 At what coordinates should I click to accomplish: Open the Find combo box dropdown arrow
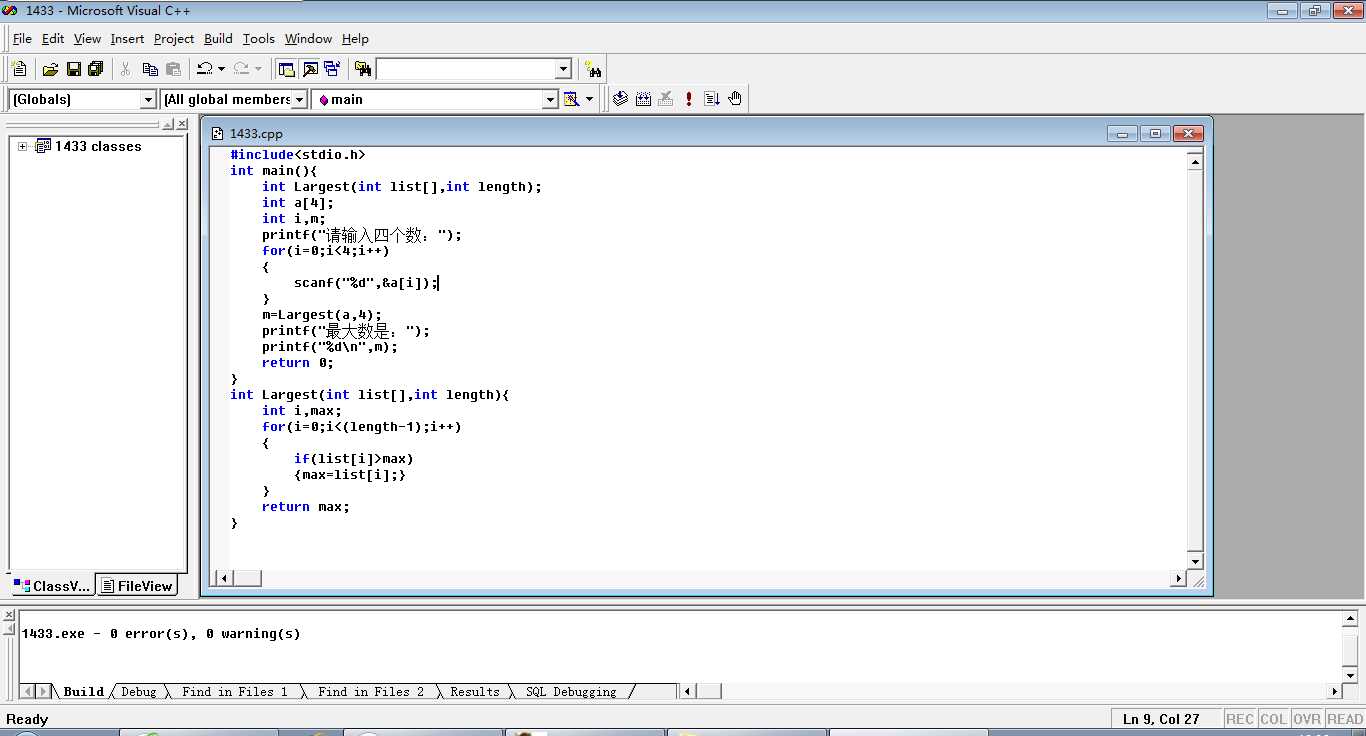click(563, 69)
